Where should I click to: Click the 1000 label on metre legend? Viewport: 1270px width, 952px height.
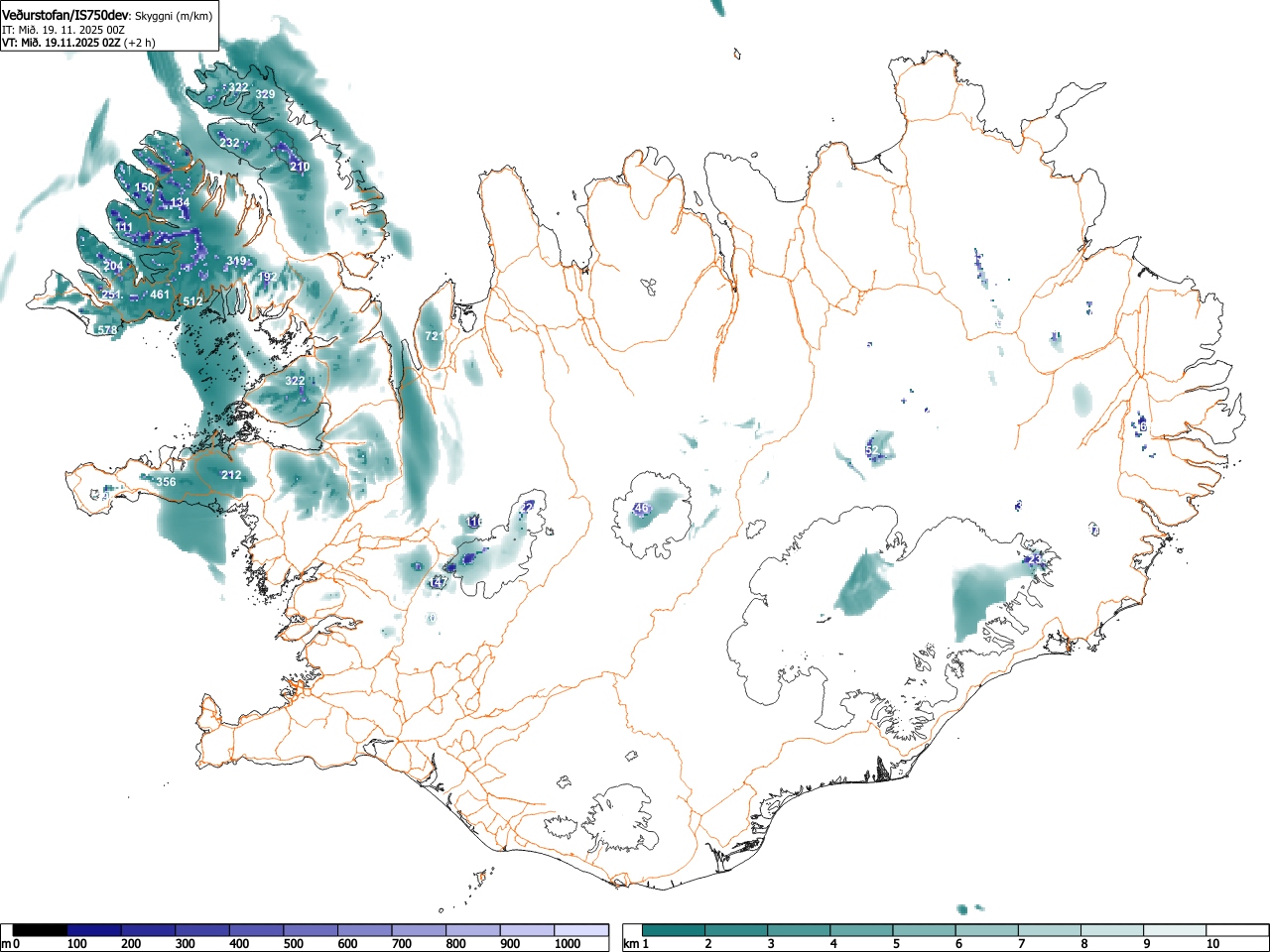(569, 944)
